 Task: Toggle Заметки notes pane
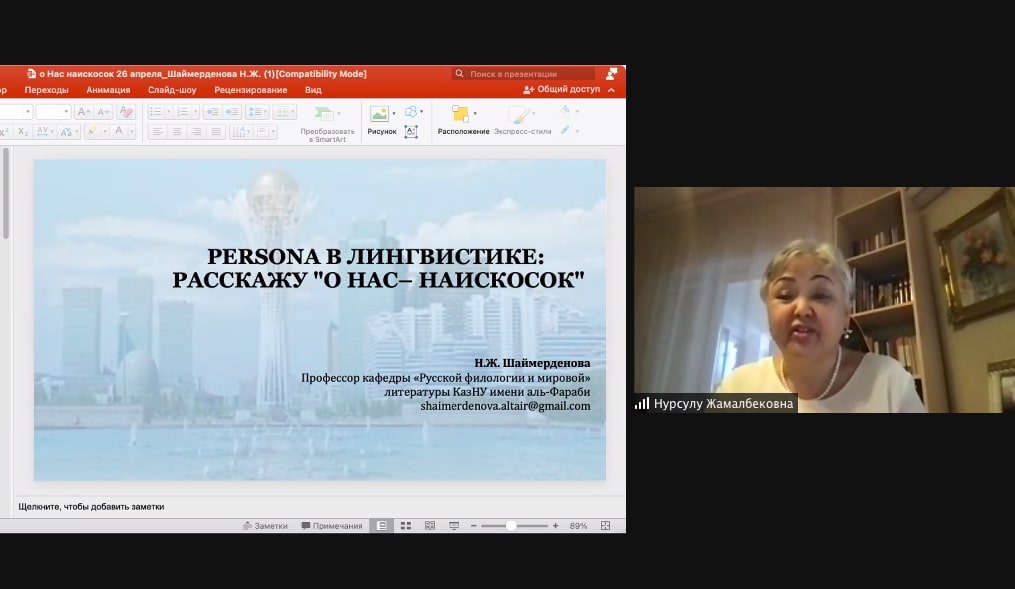pos(265,525)
